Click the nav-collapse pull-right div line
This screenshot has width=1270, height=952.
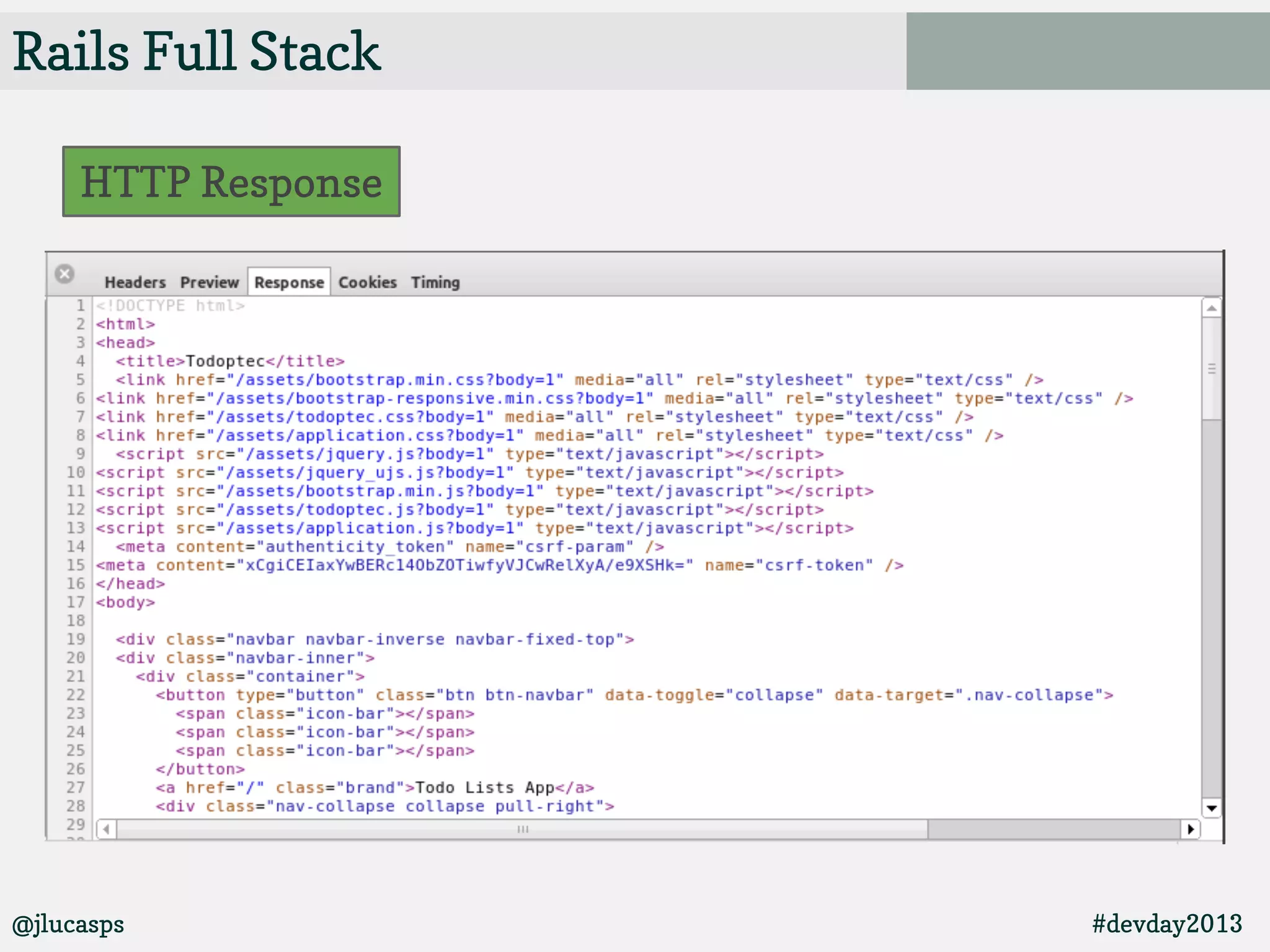point(385,806)
